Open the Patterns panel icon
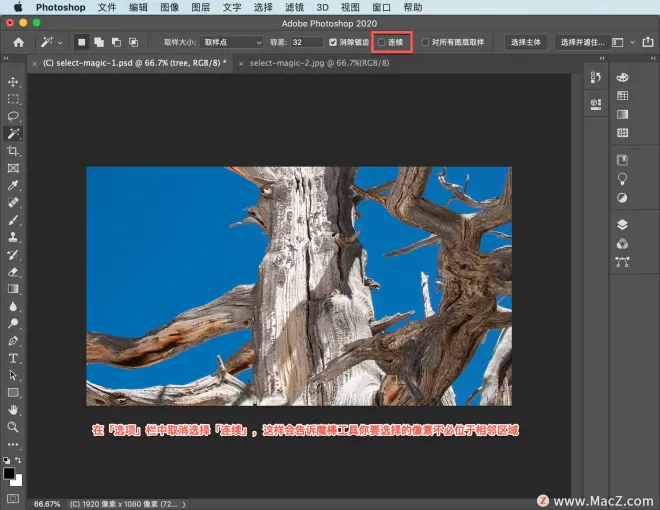Image resolution: width=660 pixels, height=510 pixels. click(x=622, y=133)
